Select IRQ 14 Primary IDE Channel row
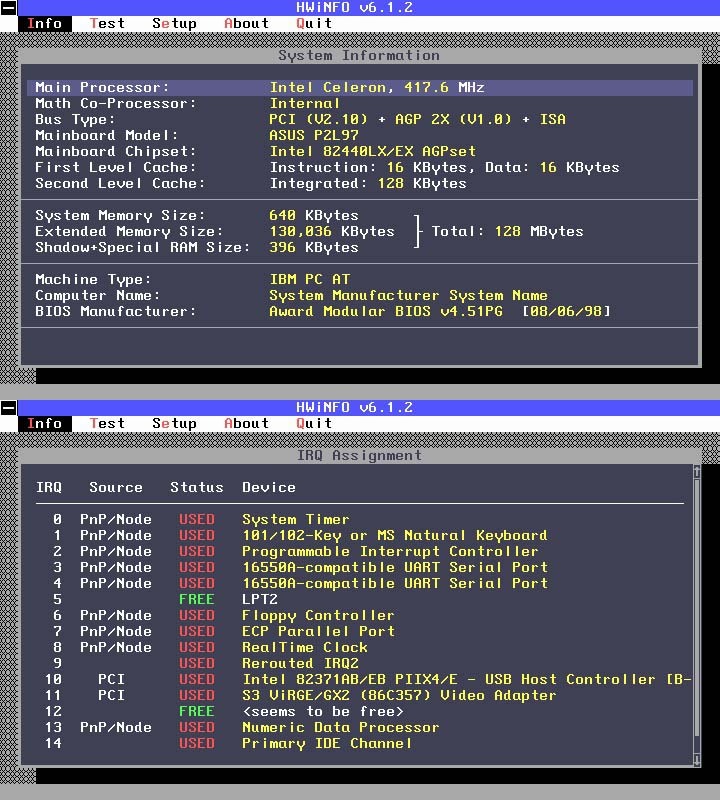The width and height of the screenshot is (720, 800). (360, 743)
